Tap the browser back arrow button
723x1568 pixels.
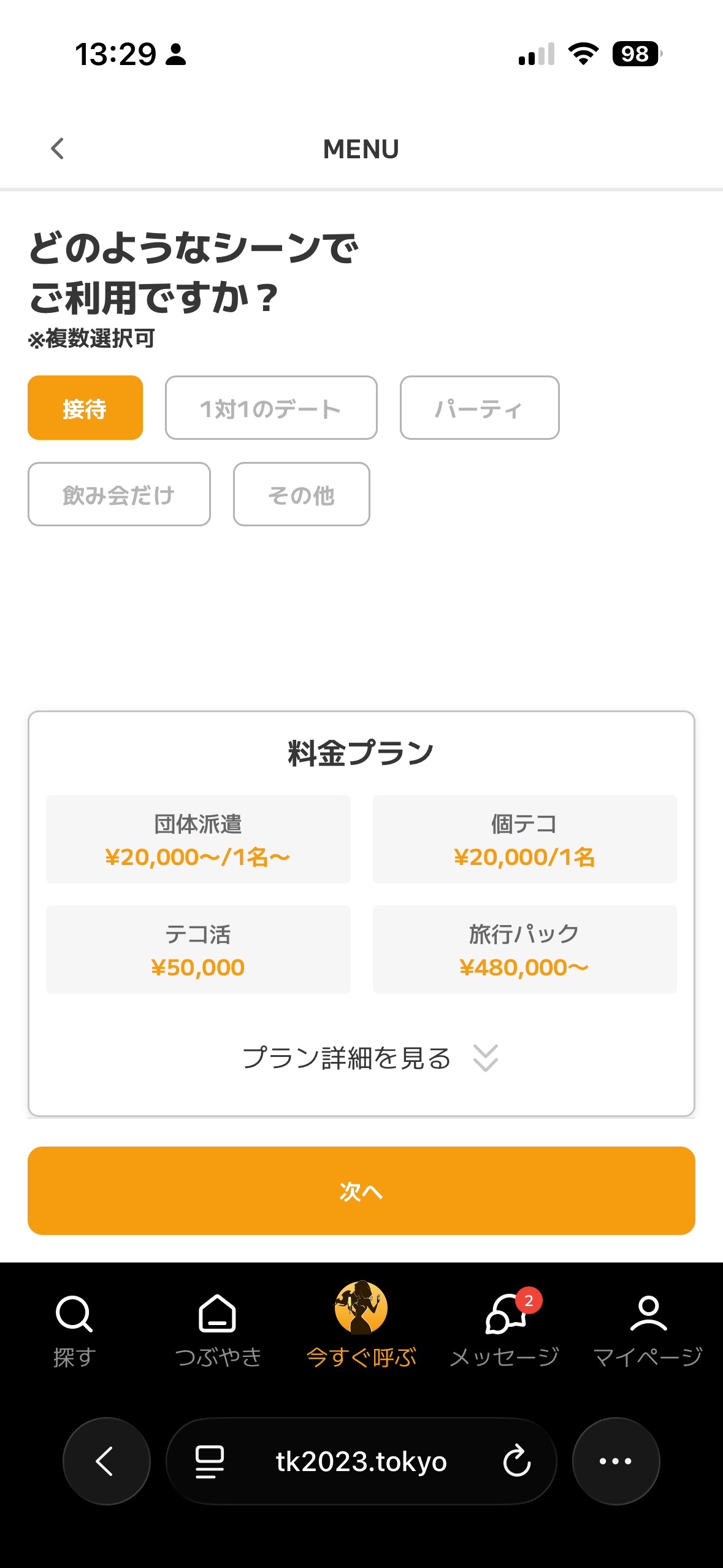(x=106, y=1461)
